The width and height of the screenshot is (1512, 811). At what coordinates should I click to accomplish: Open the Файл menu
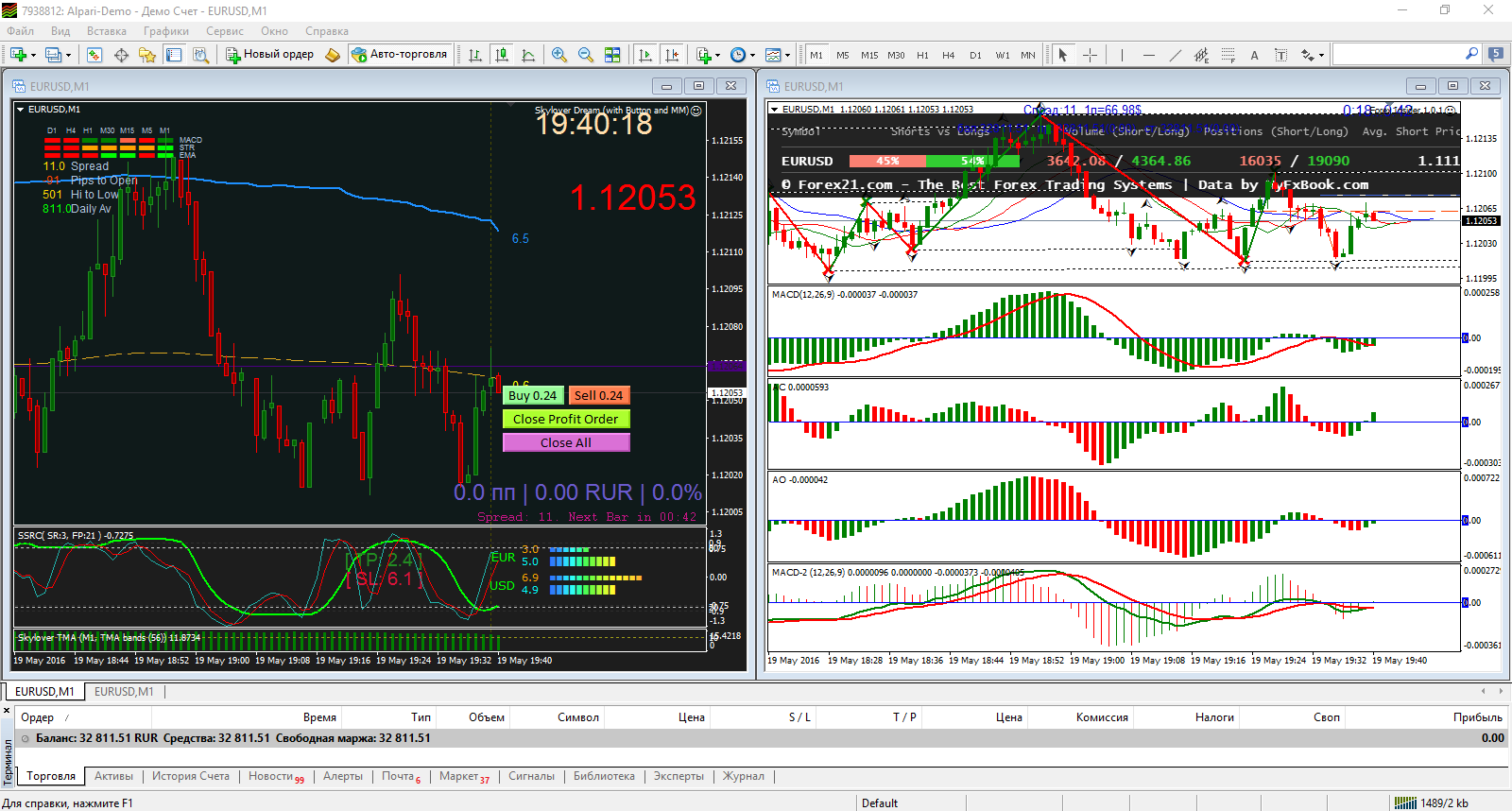20,31
